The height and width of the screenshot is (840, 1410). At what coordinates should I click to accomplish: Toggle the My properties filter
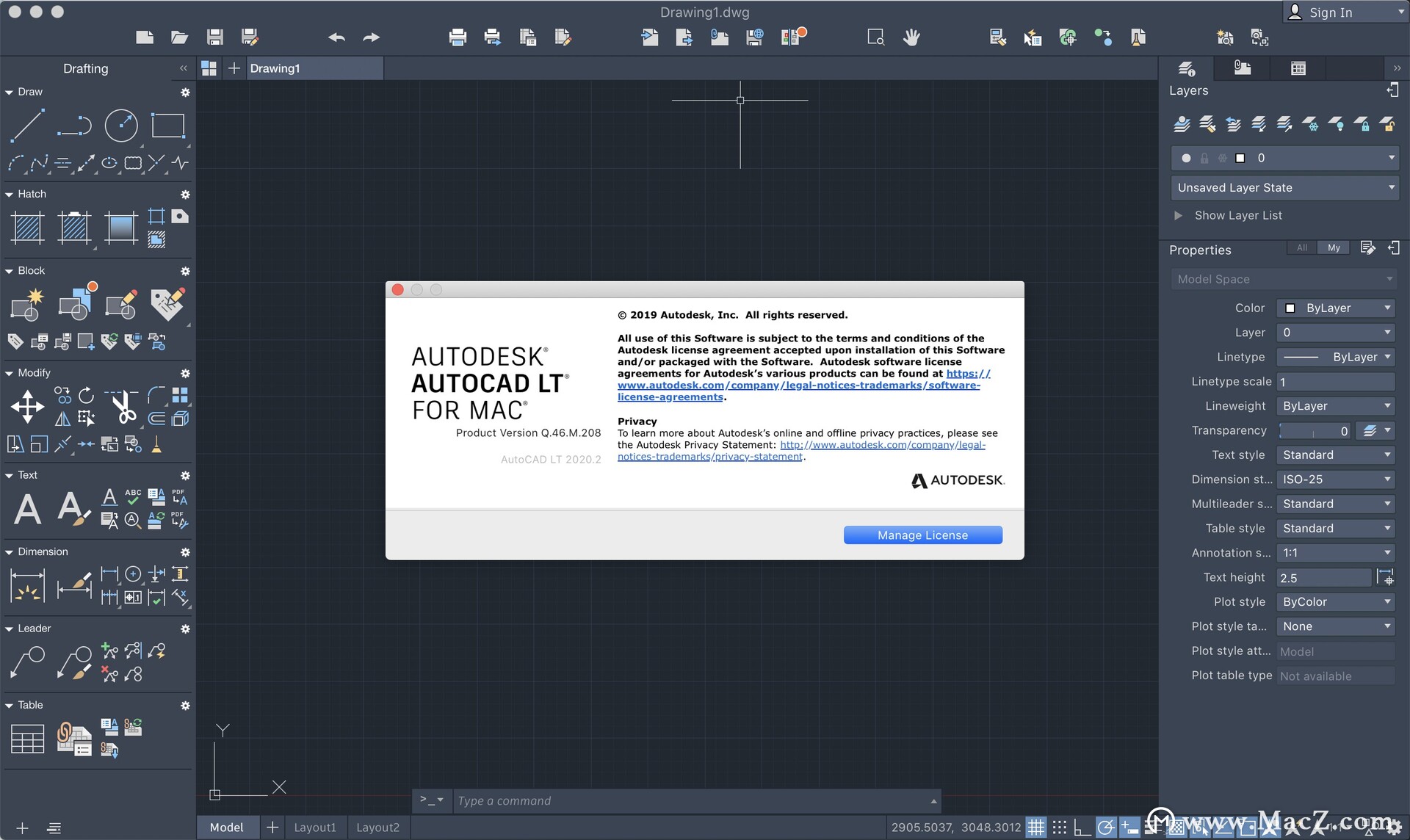1334,248
